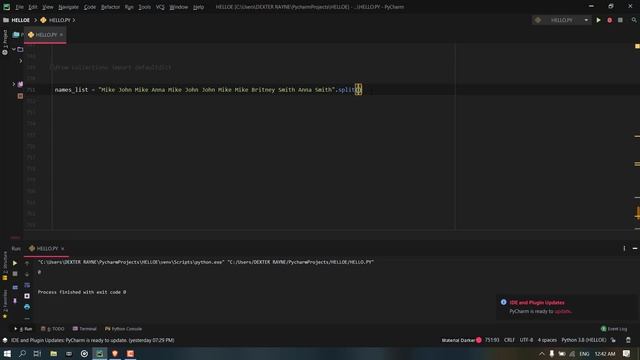This screenshot has width=640, height=360.
Task: Click the status bar update message
Action: point(92,340)
